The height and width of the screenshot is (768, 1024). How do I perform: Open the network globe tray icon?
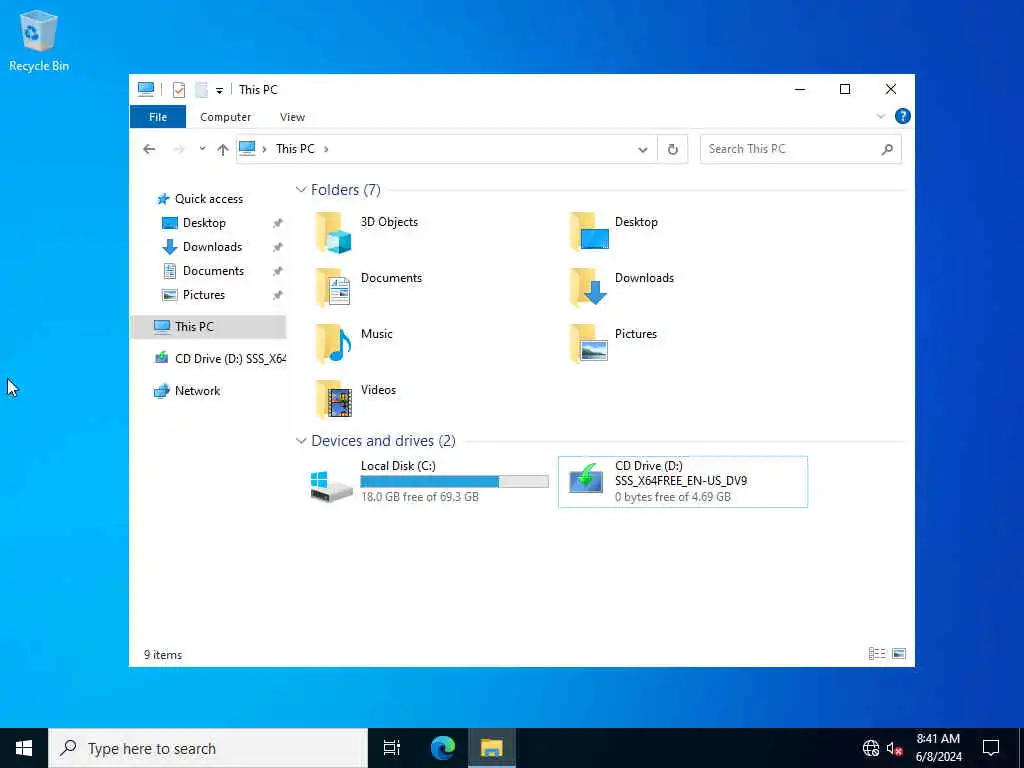coord(871,748)
